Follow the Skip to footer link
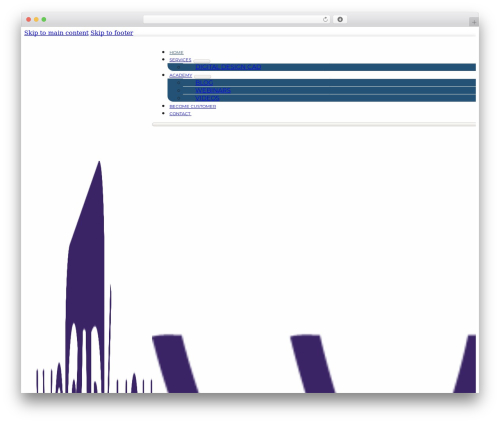Image resolution: width=500 pixels, height=423 pixels. [112, 33]
